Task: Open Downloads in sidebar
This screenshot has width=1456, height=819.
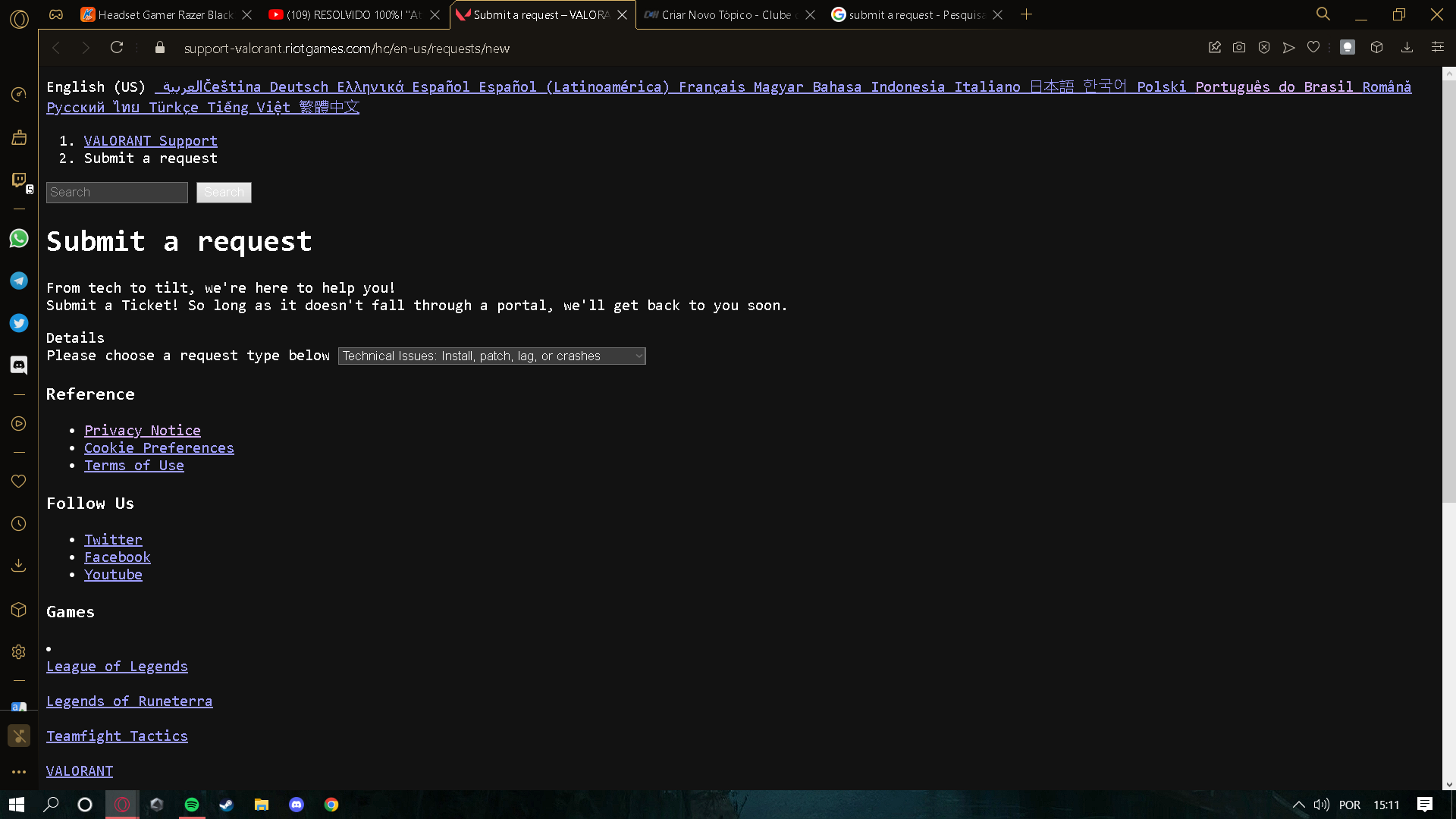Action: [19, 566]
